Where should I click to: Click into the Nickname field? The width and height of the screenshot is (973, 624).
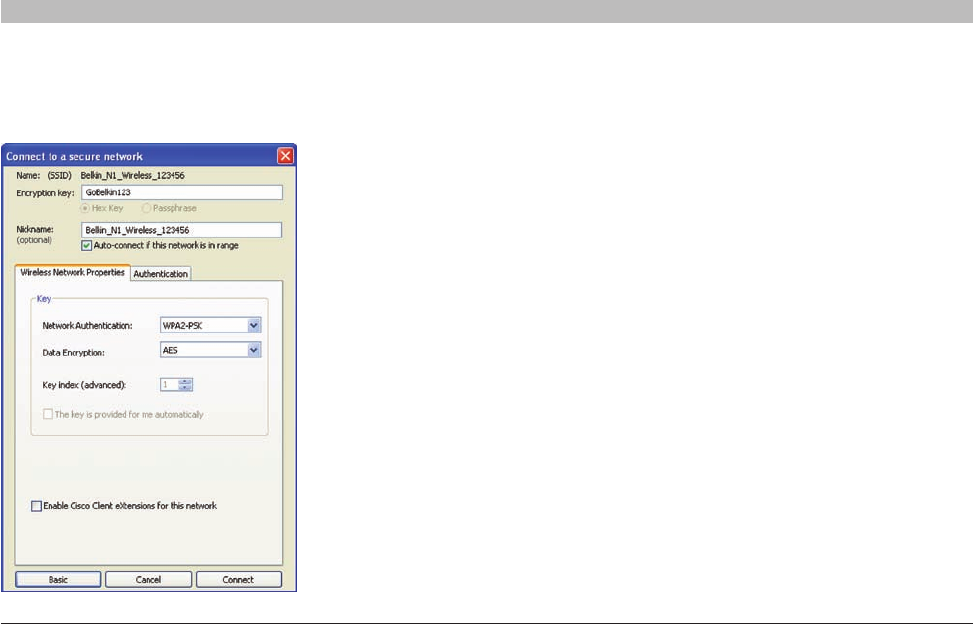[181, 230]
